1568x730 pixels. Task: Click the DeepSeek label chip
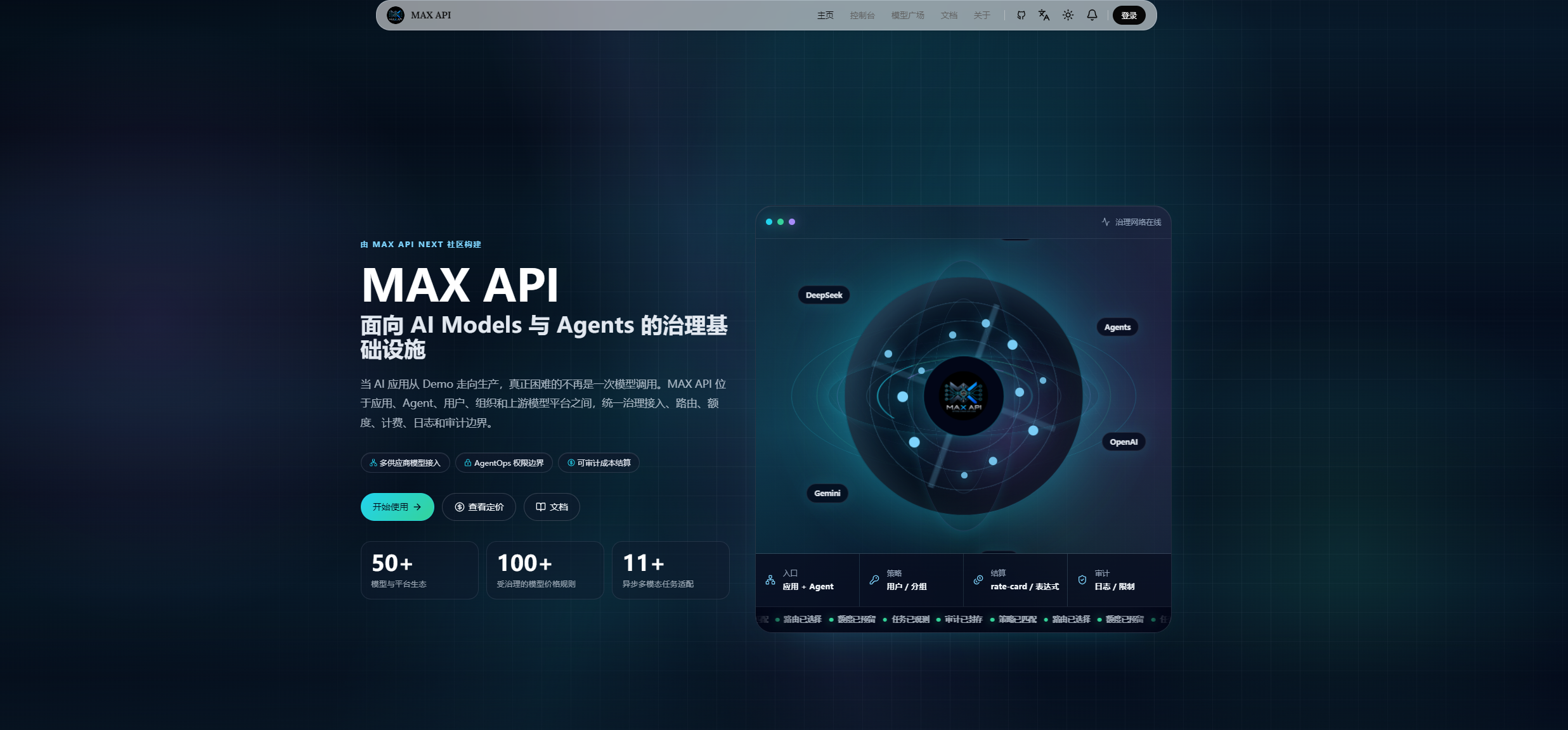824,295
